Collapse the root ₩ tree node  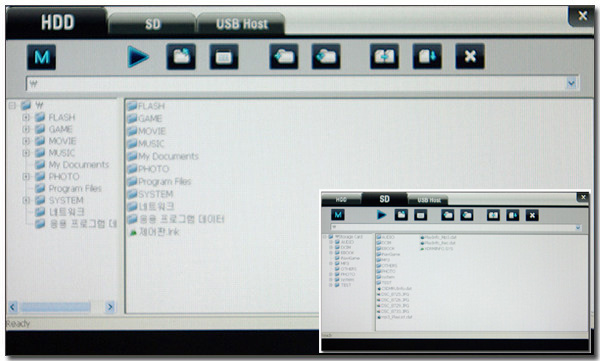12,105
